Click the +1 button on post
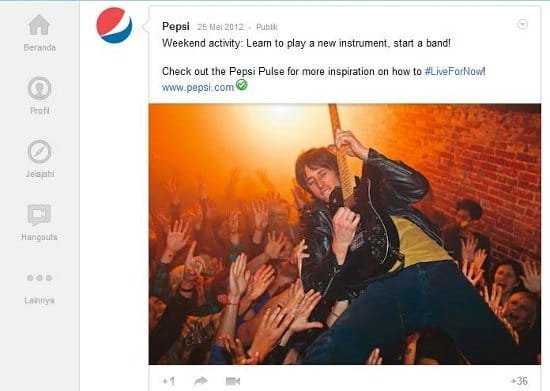The image size is (550, 391). [169, 381]
